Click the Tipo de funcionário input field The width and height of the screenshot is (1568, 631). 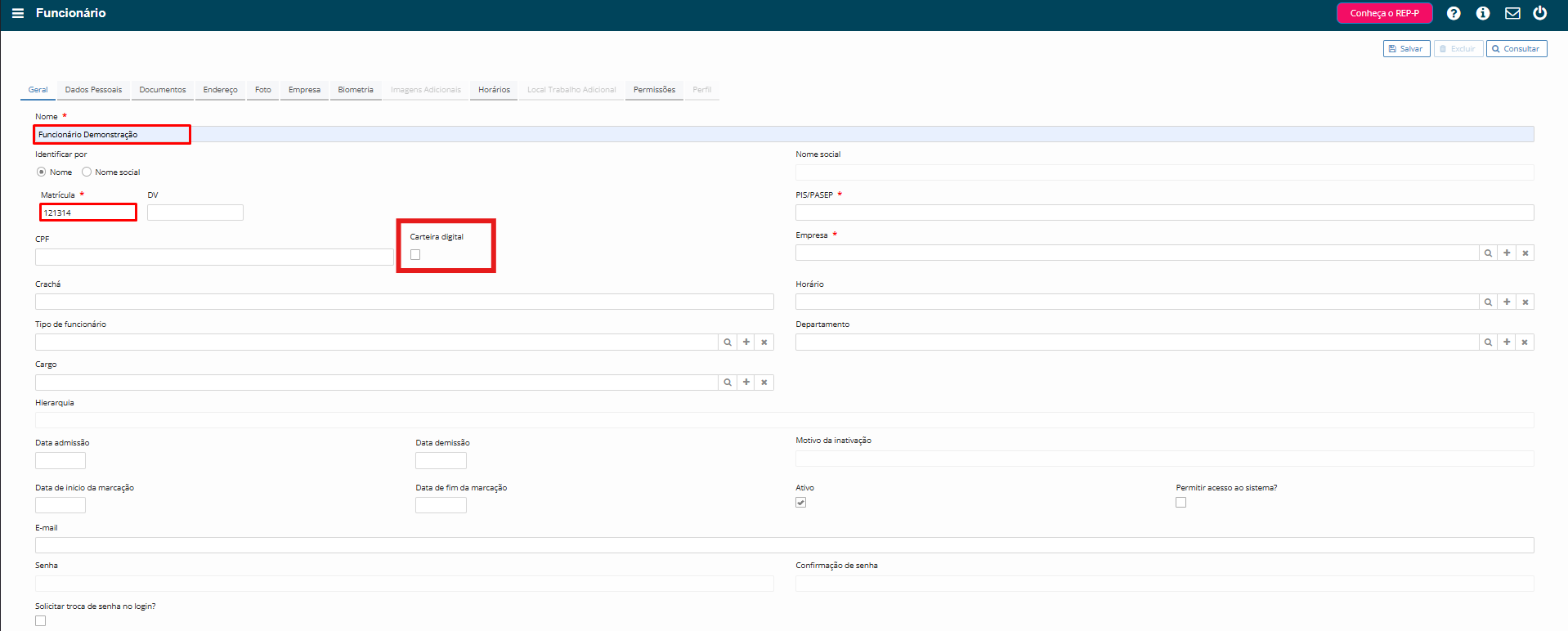pyautogui.click(x=377, y=342)
